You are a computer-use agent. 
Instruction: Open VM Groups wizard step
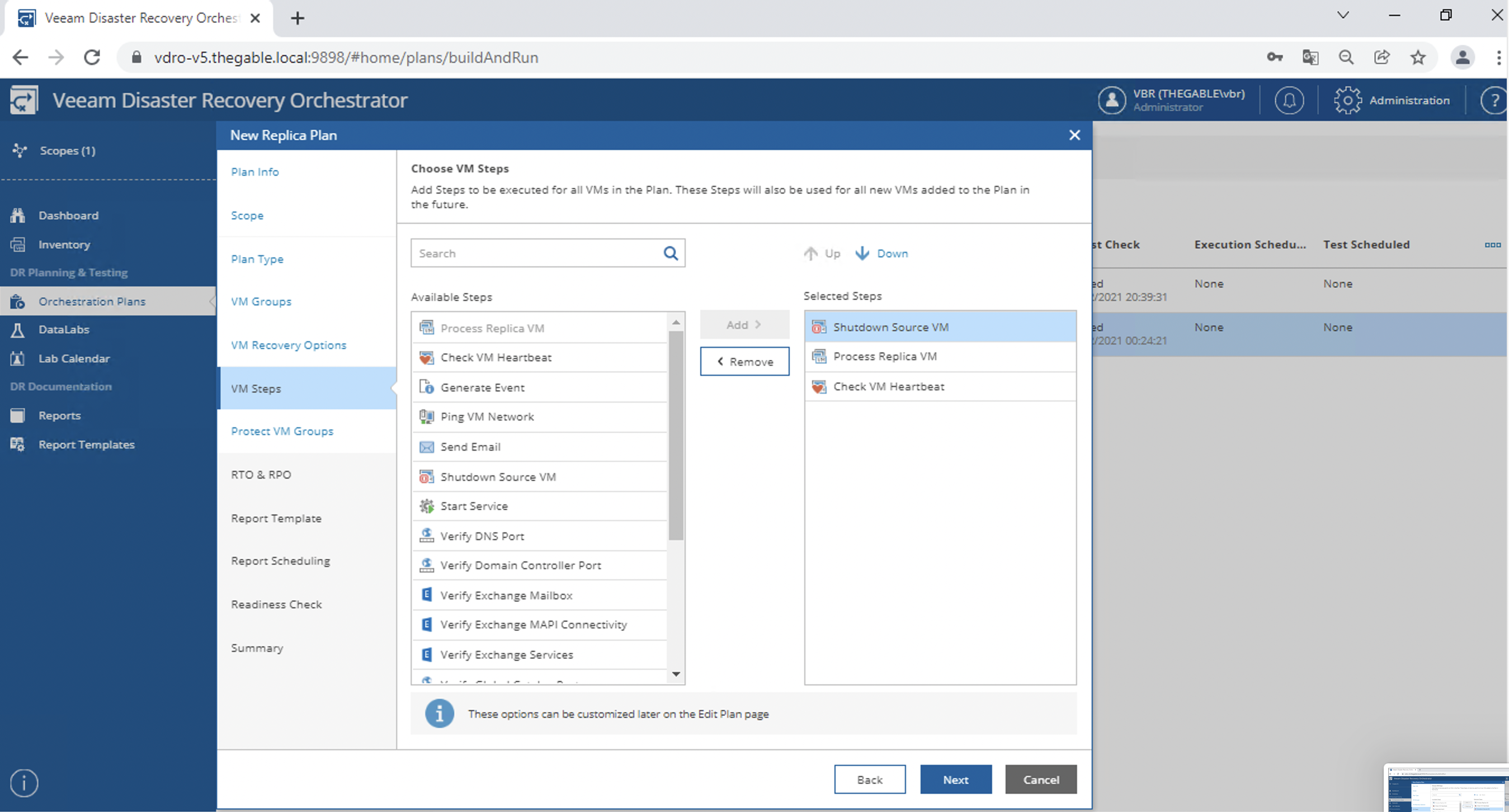(261, 302)
